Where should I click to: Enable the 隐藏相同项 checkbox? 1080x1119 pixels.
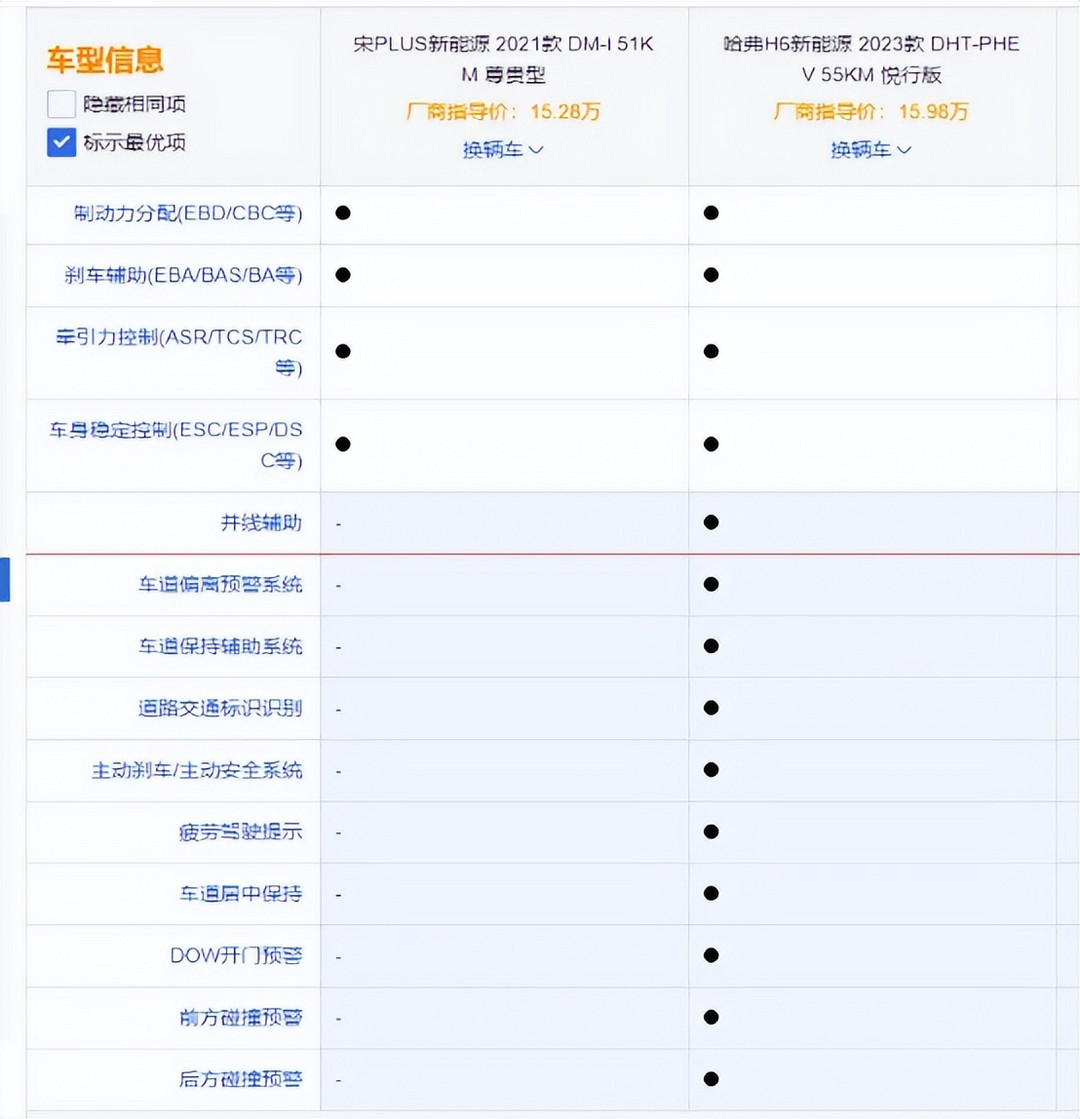(x=61, y=104)
